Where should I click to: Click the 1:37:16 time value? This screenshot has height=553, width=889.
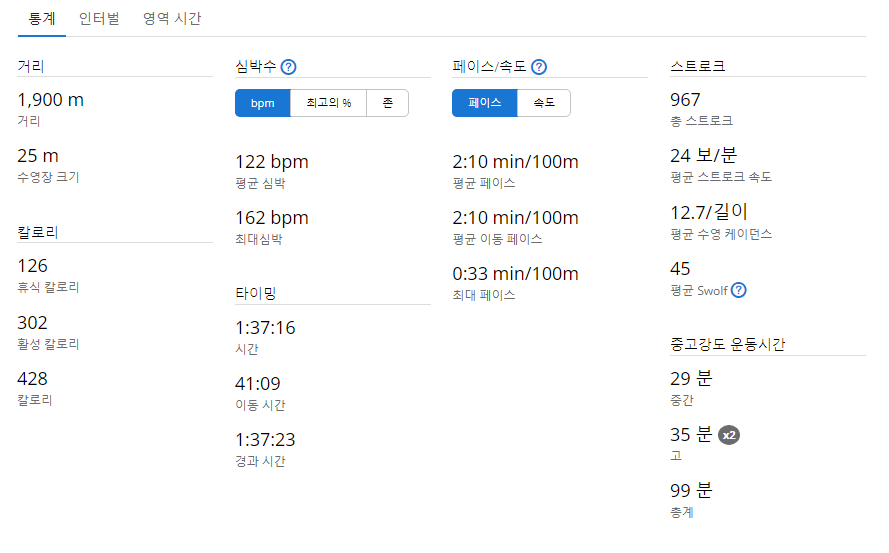(x=265, y=328)
